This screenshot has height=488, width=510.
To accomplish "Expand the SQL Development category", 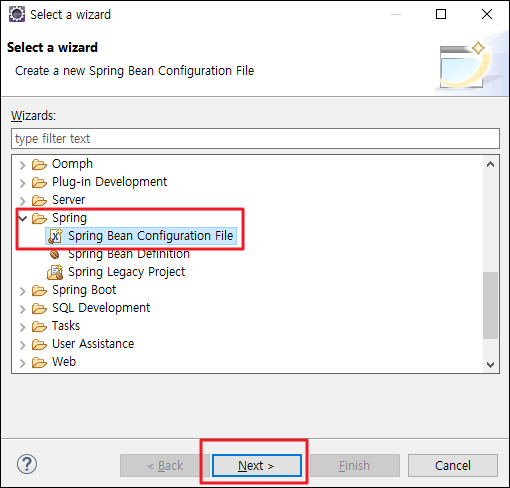I will click(x=22, y=309).
